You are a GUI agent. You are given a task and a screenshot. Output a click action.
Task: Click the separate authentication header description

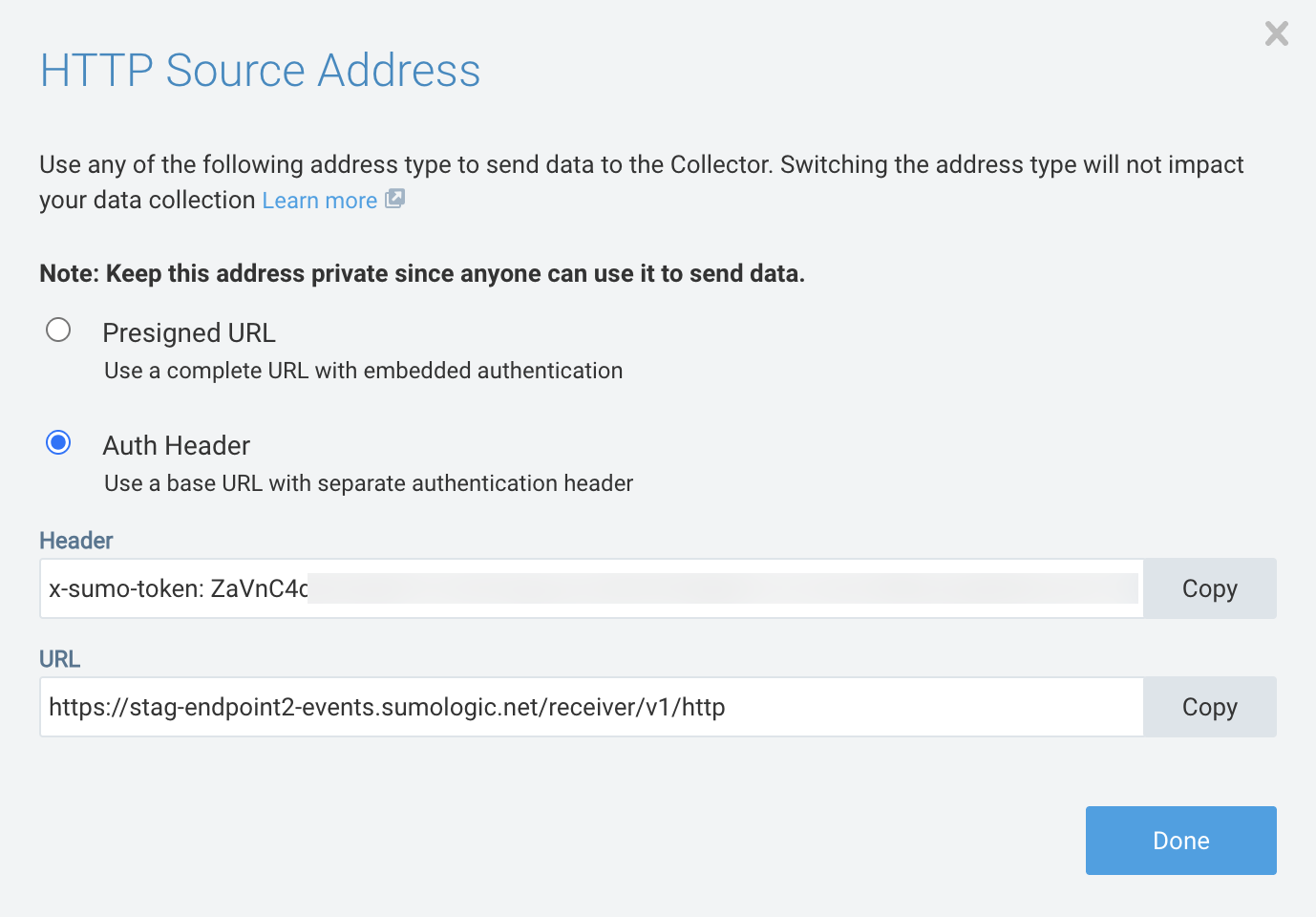pyautogui.click(x=369, y=483)
